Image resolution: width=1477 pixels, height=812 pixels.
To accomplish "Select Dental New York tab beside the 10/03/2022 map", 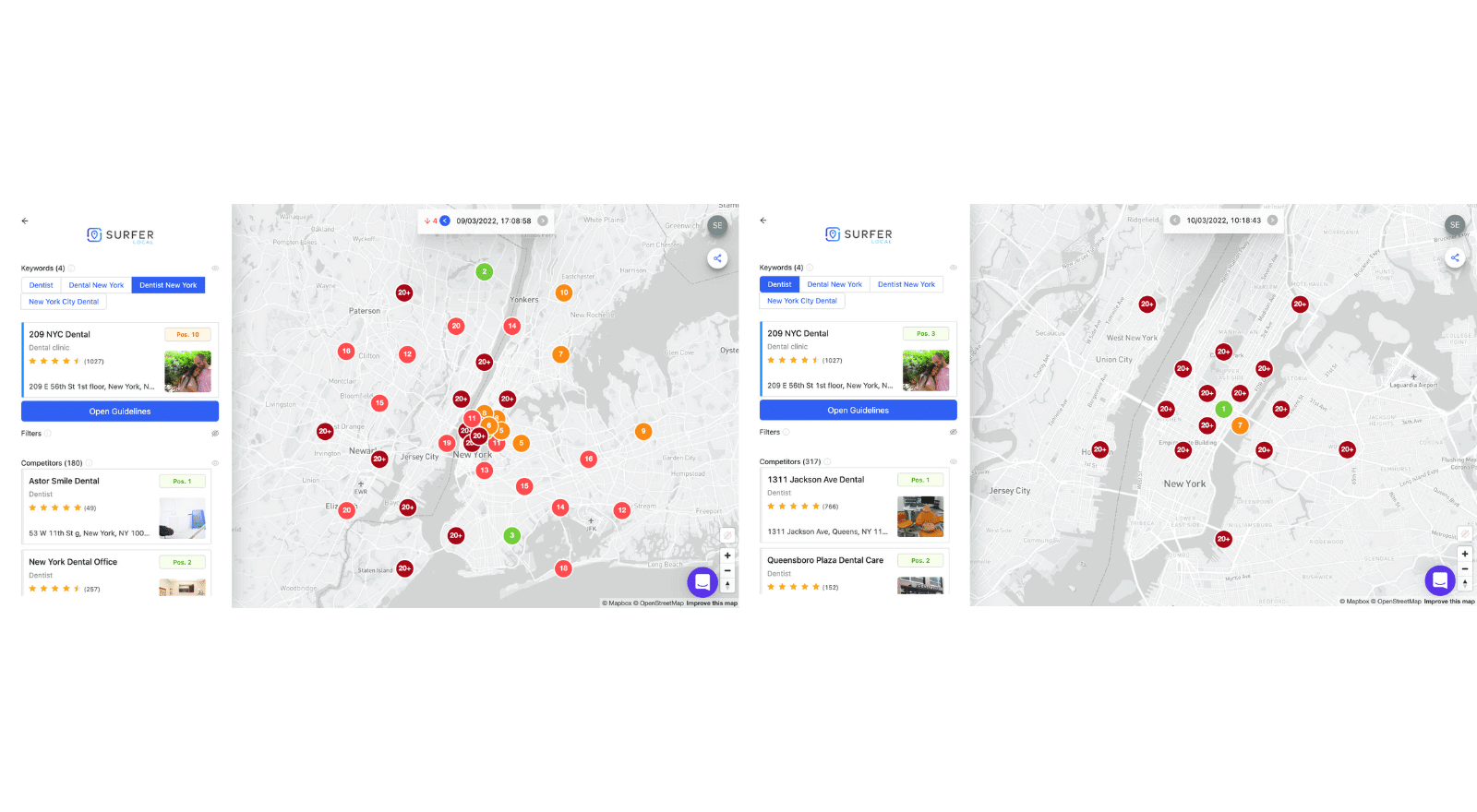I will click(x=835, y=284).
